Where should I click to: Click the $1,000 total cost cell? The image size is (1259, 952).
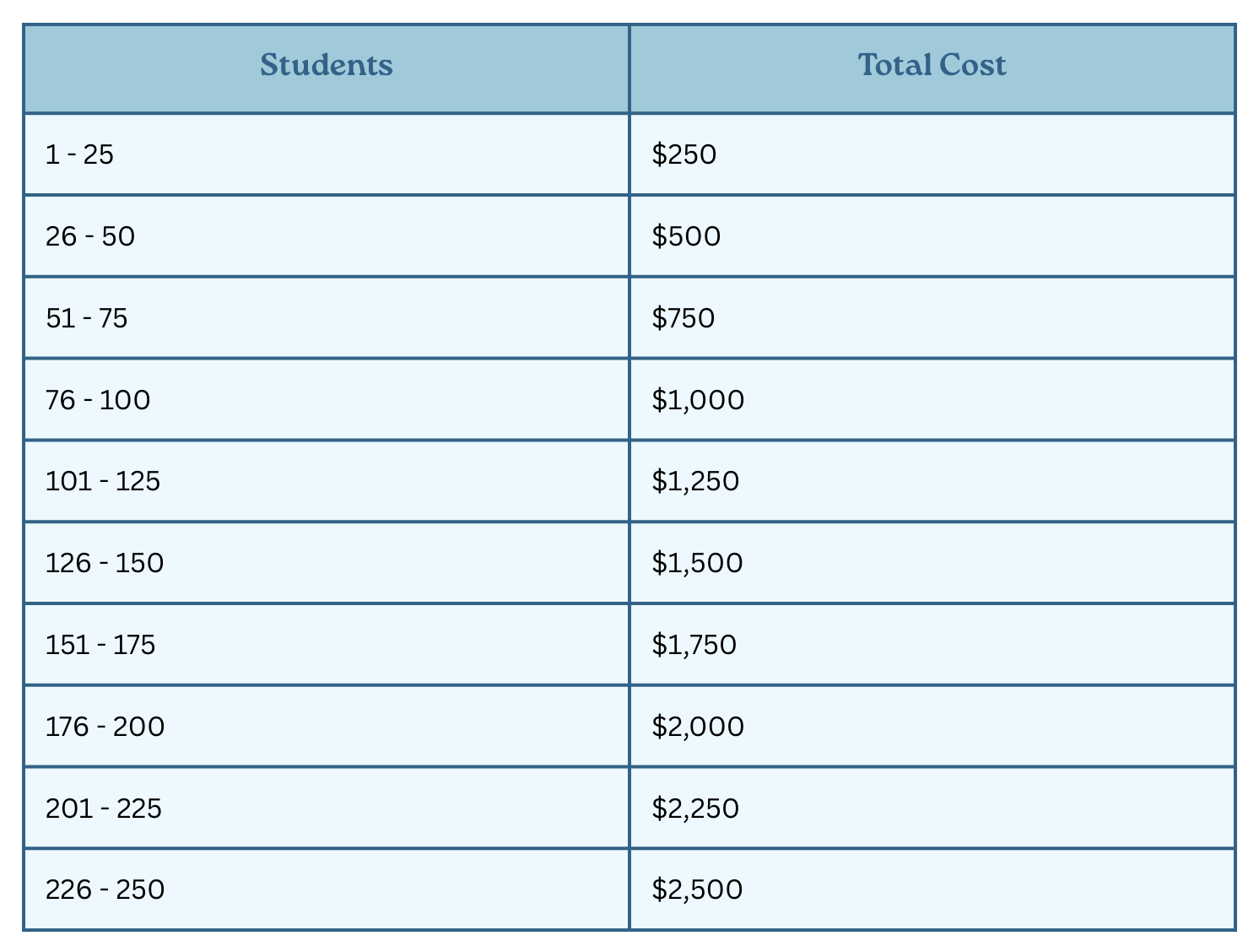(932, 399)
